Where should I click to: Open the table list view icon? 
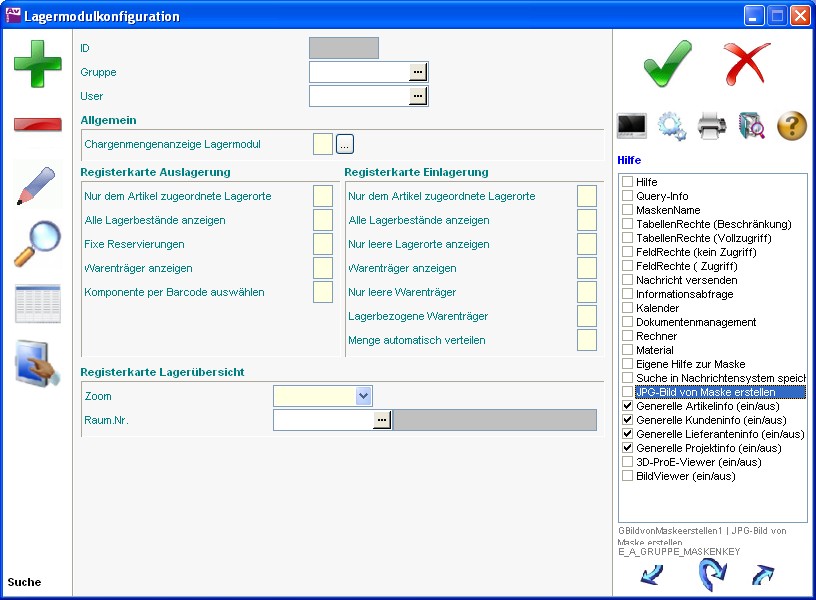coord(37,304)
